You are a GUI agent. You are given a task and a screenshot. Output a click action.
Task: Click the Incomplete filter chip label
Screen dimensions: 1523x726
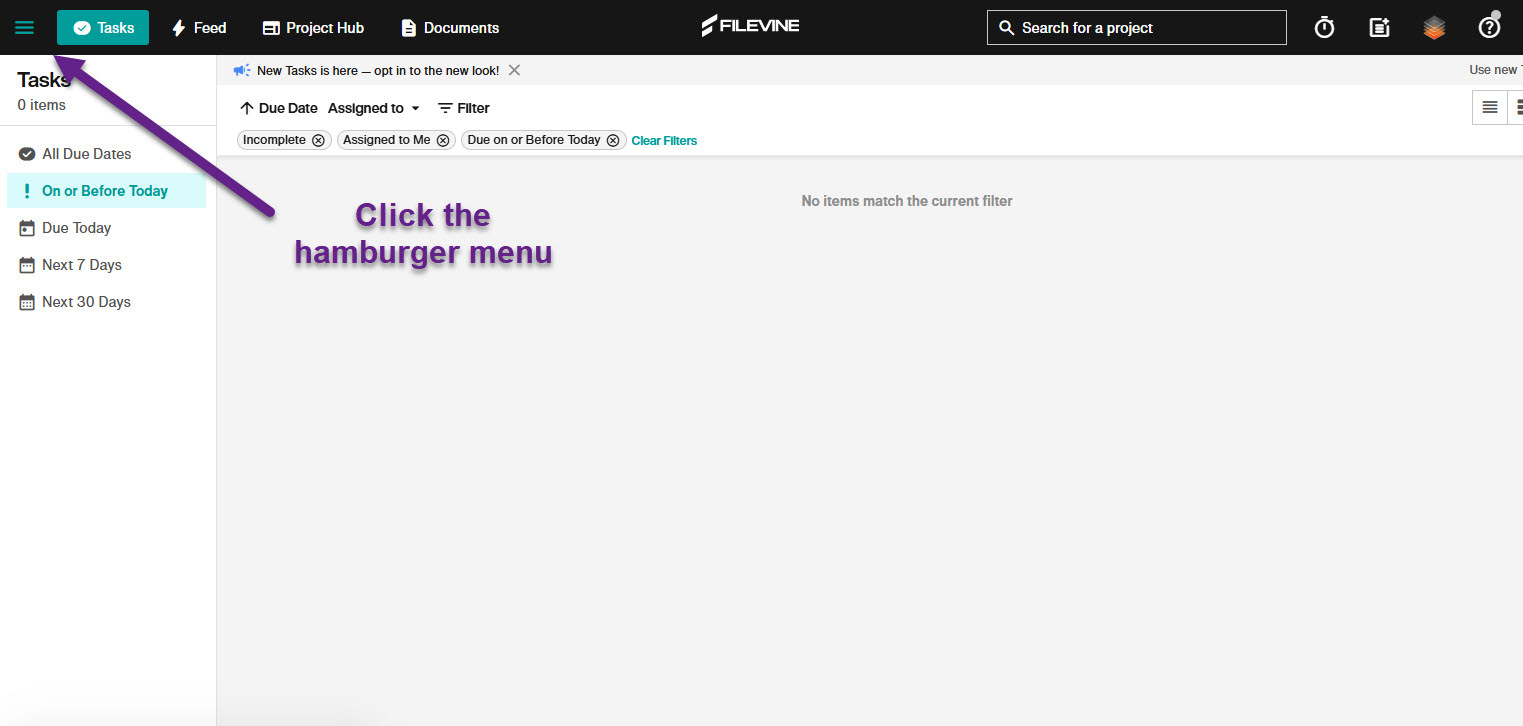[x=274, y=140]
